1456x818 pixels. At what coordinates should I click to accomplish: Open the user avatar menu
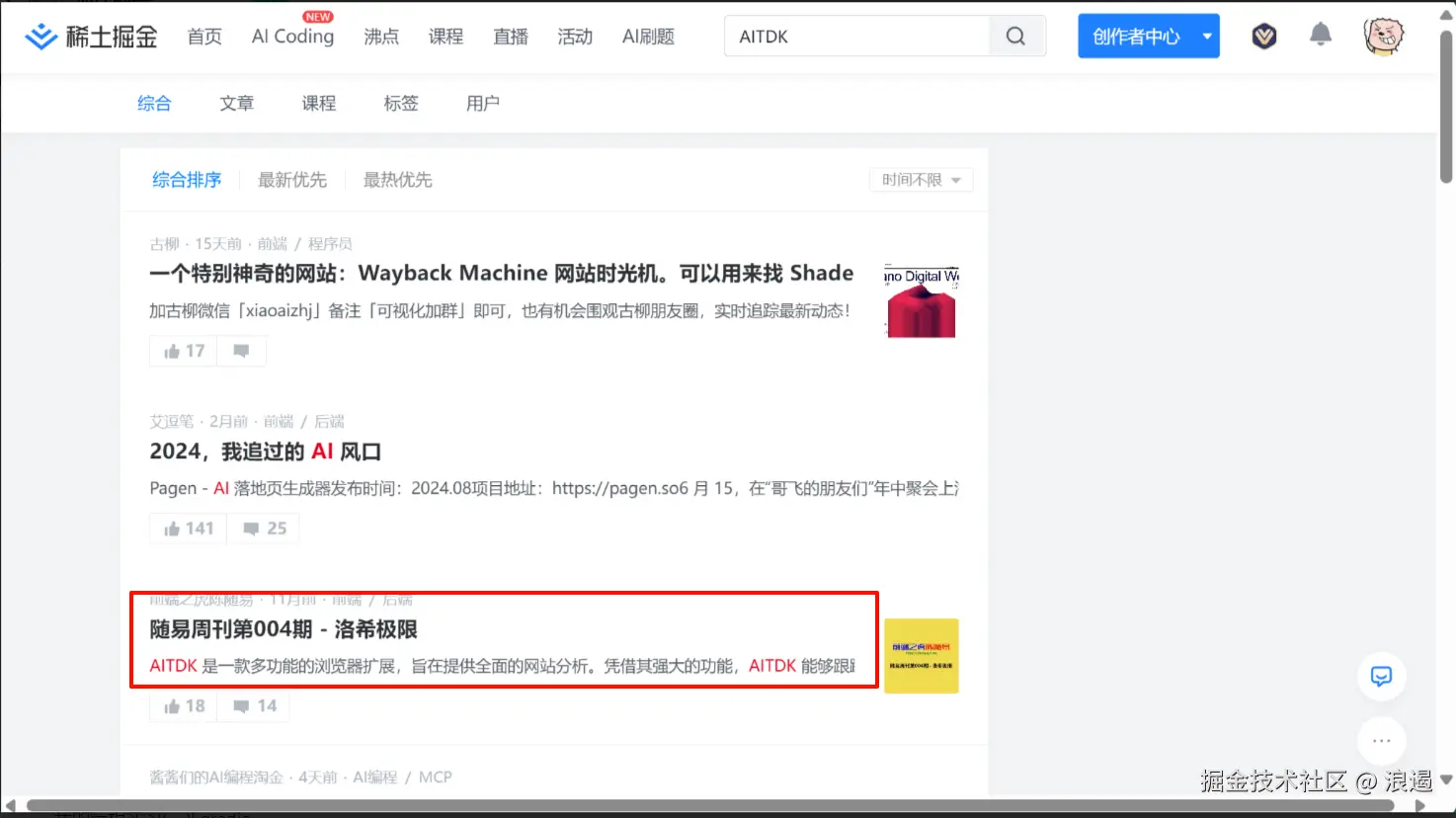(1383, 37)
